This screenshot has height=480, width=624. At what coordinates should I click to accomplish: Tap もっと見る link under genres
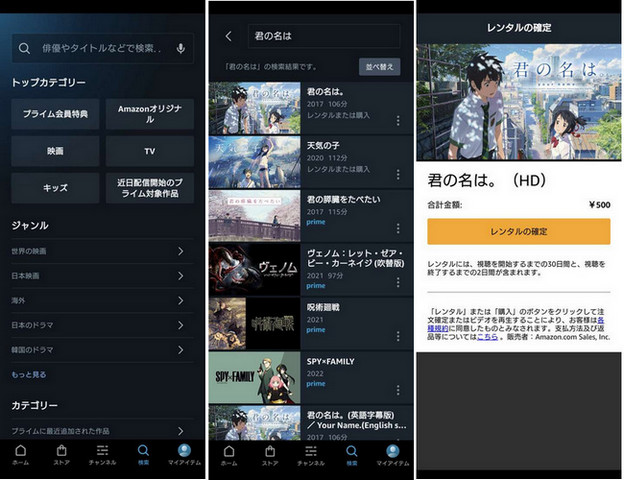29,375
